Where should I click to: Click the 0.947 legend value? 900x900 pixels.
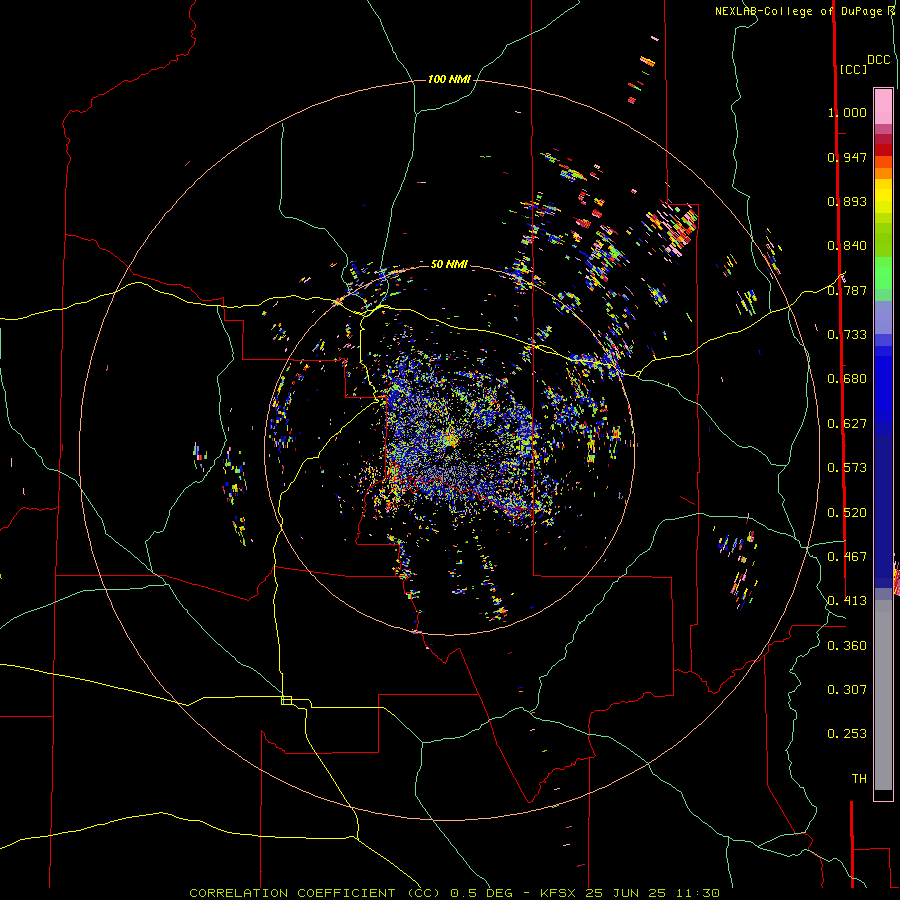tap(847, 157)
